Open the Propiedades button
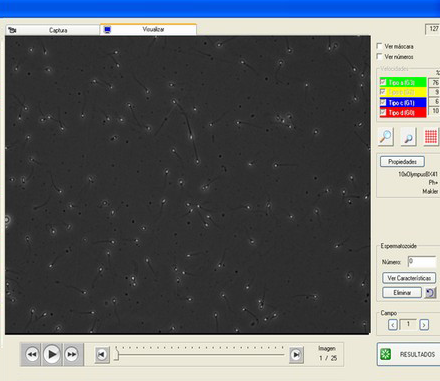Viewport: 440px width, 381px height. pyautogui.click(x=402, y=162)
